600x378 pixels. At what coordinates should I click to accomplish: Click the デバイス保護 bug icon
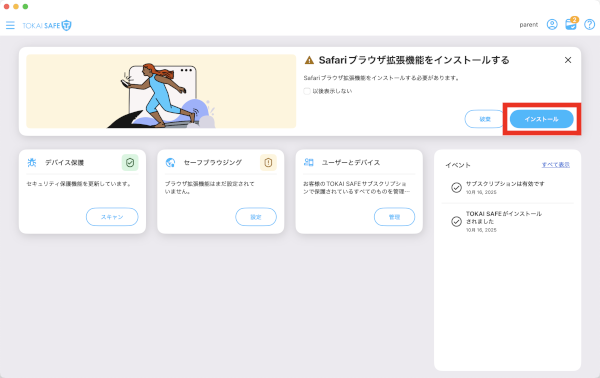pos(32,163)
